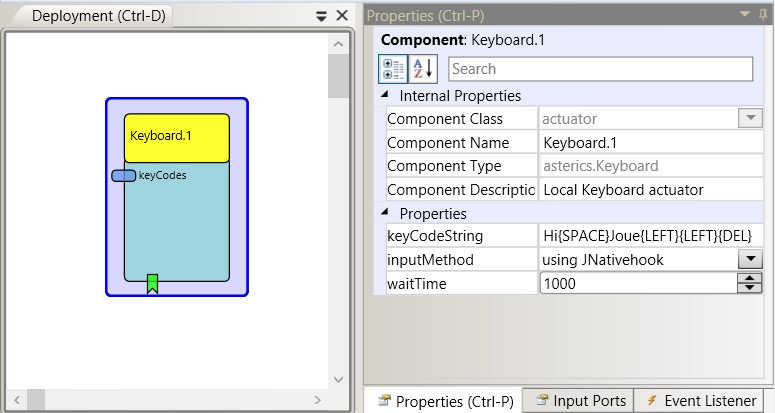Click the vertical scrollbar down arrow
This screenshot has height=413, width=775.
(339, 379)
